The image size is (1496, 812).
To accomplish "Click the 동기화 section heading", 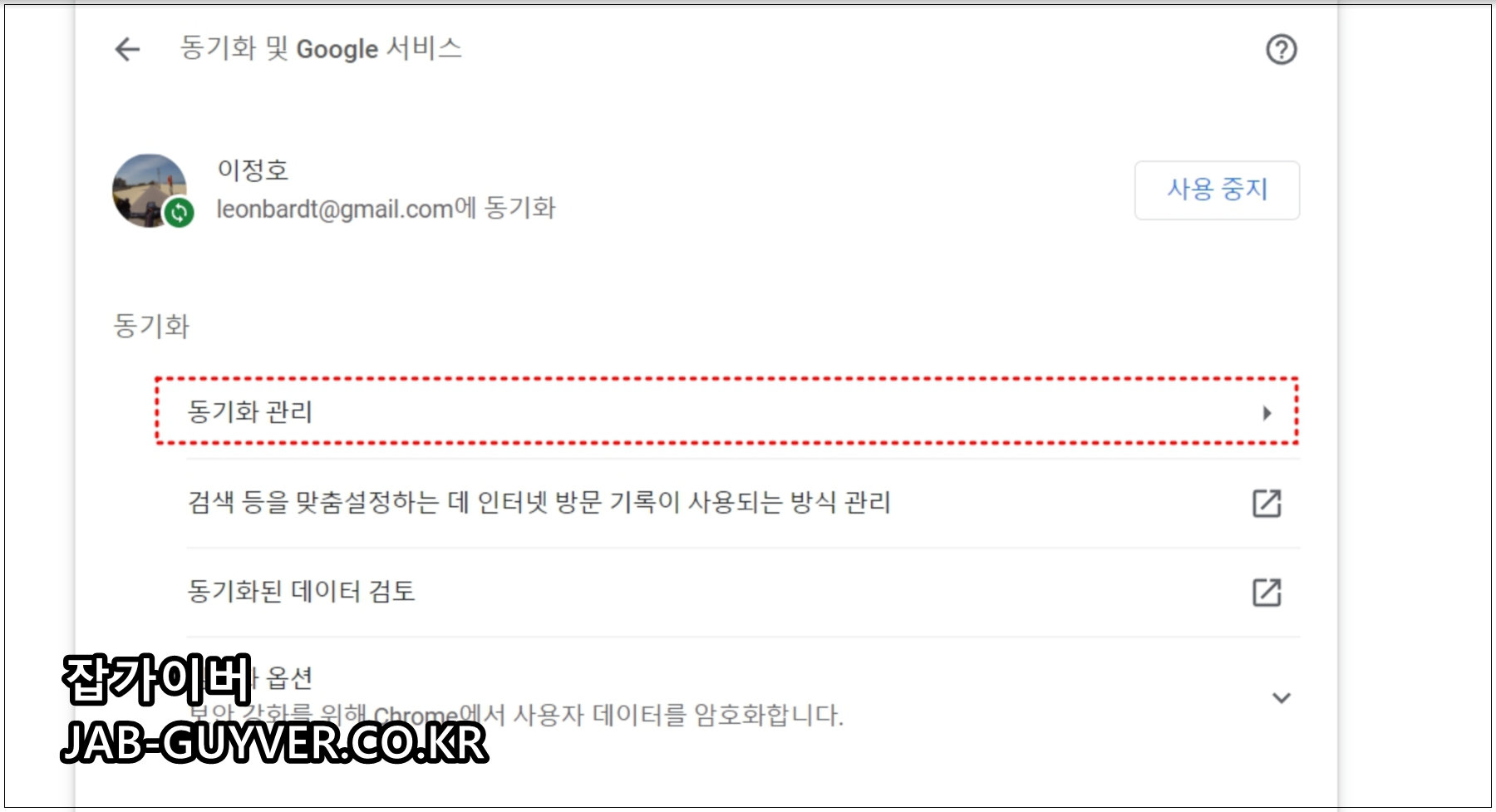I will 151,326.
